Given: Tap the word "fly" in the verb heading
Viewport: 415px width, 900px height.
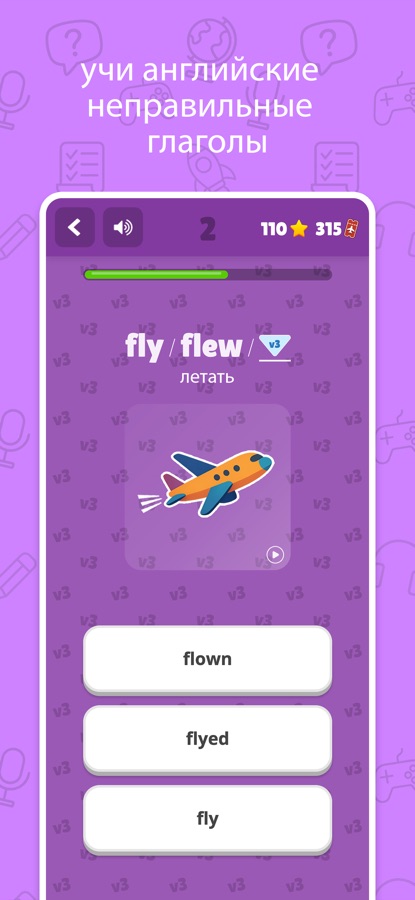Looking at the screenshot, I should pyautogui.click(x=144, y=348).
